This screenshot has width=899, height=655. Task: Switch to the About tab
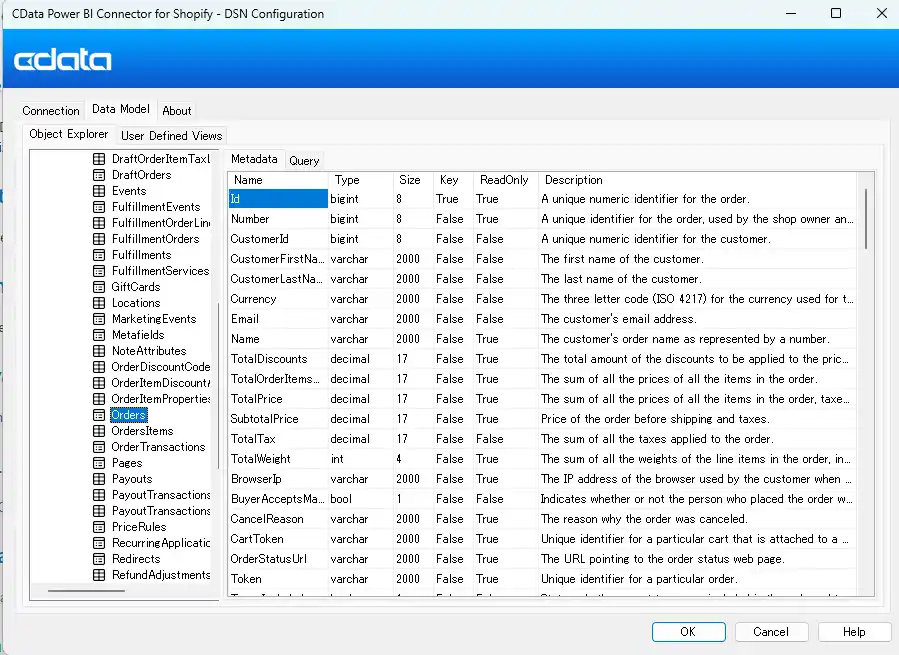[x=177, y=111]
